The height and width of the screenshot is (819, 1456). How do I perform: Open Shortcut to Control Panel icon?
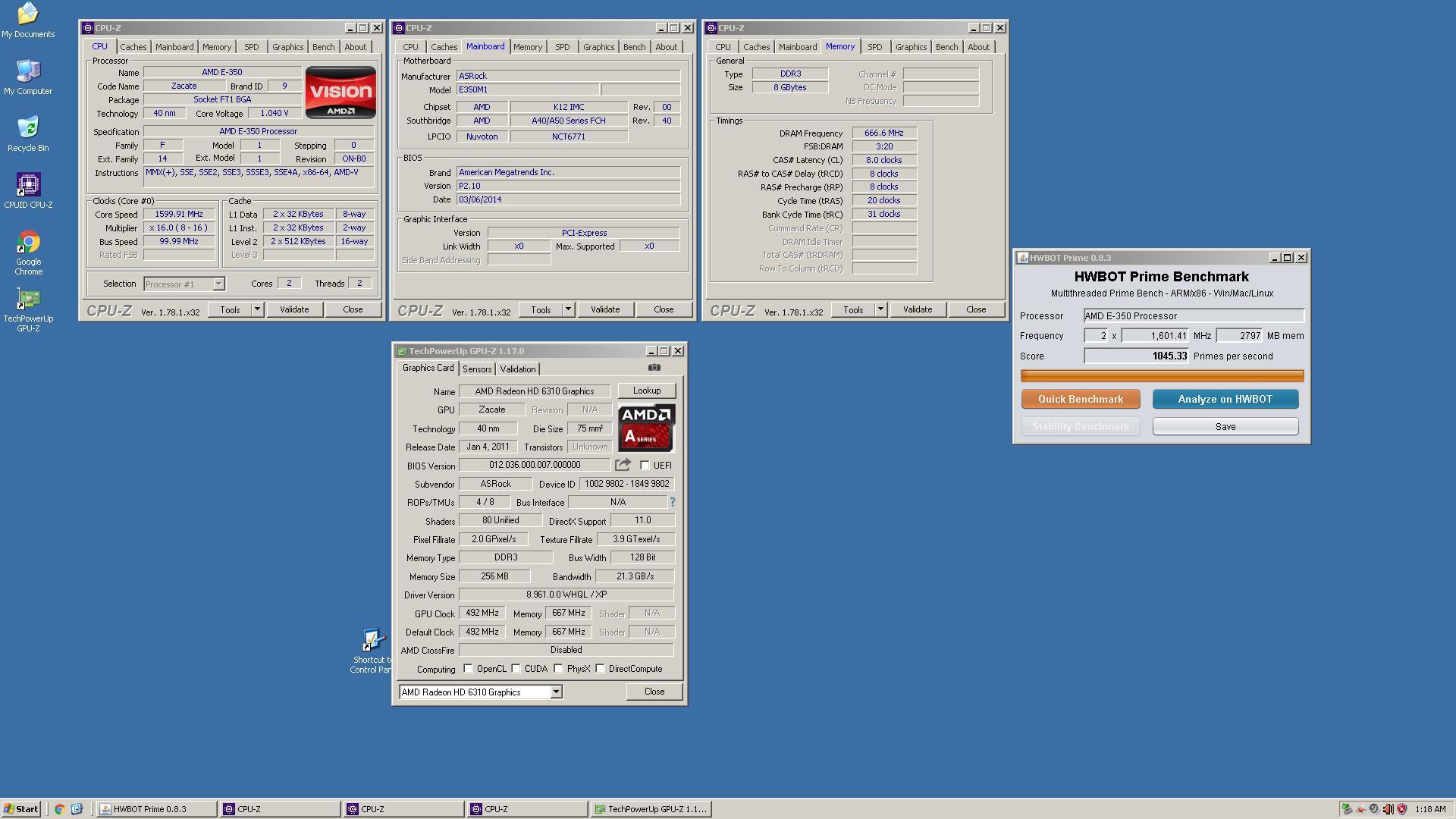coord(372,651)
